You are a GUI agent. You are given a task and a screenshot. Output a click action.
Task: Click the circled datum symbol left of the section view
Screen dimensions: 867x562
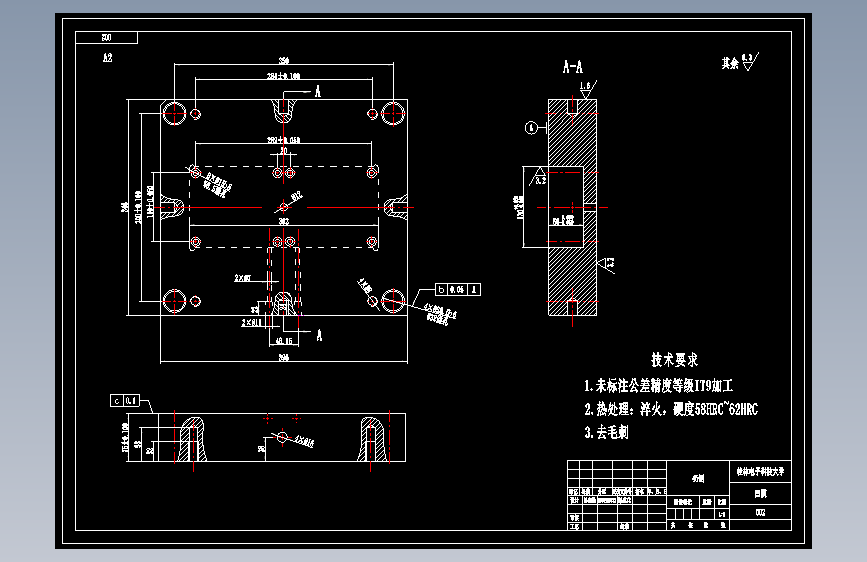(531, 128)
